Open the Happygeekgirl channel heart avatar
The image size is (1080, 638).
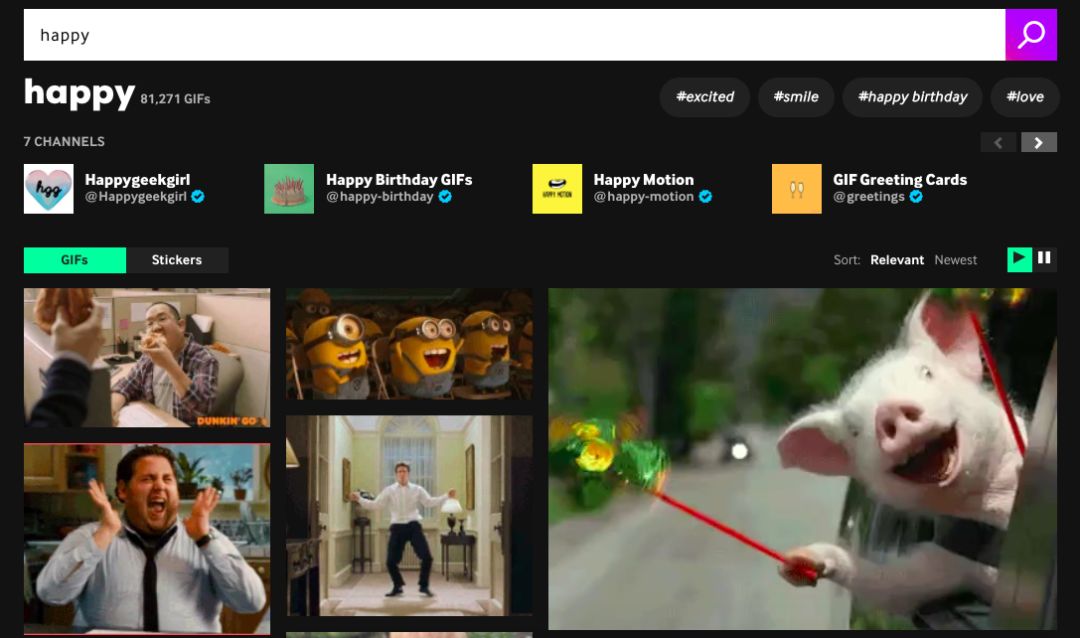point(48,189)
